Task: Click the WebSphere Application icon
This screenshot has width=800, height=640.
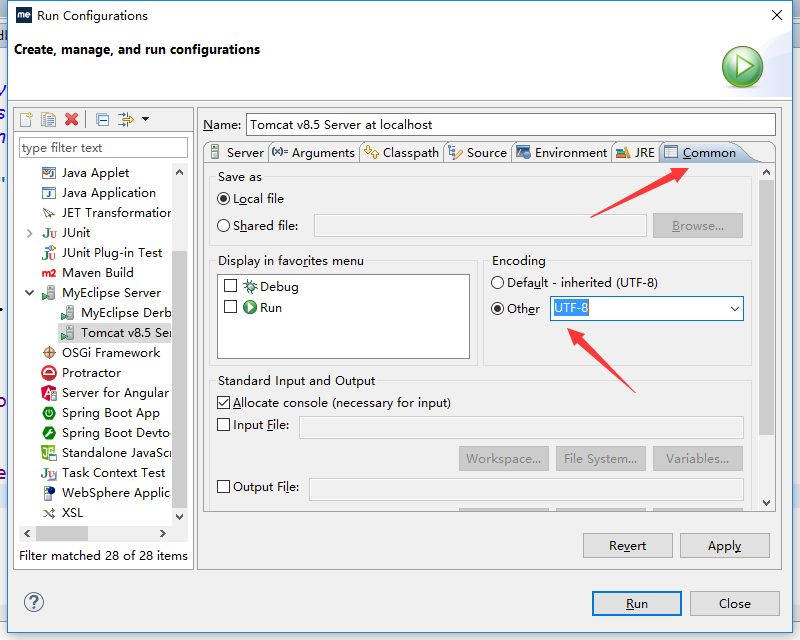Action: point(49,493)
